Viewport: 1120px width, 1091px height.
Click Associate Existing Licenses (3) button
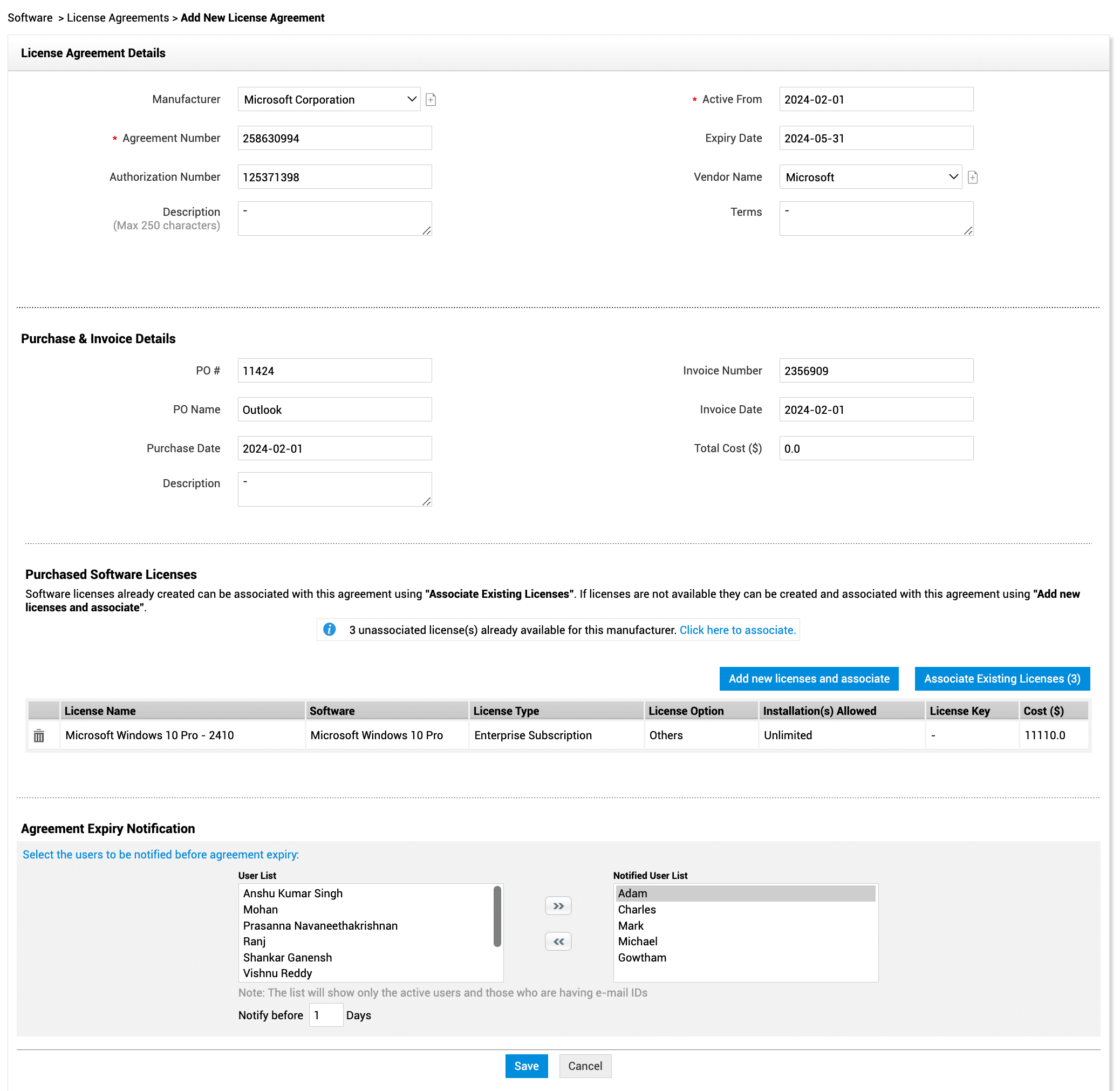tap(1001, 679)
